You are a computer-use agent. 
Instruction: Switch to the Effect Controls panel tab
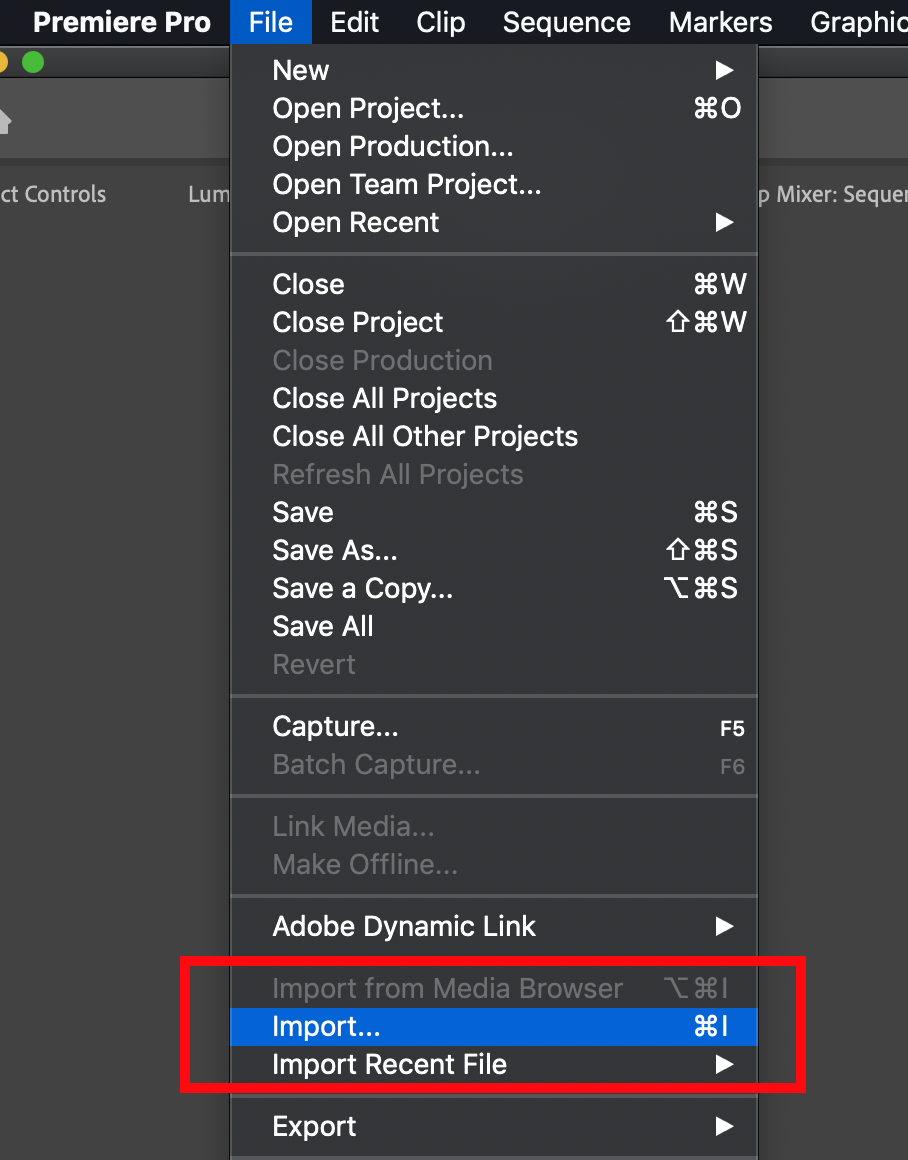click(53, 195)
